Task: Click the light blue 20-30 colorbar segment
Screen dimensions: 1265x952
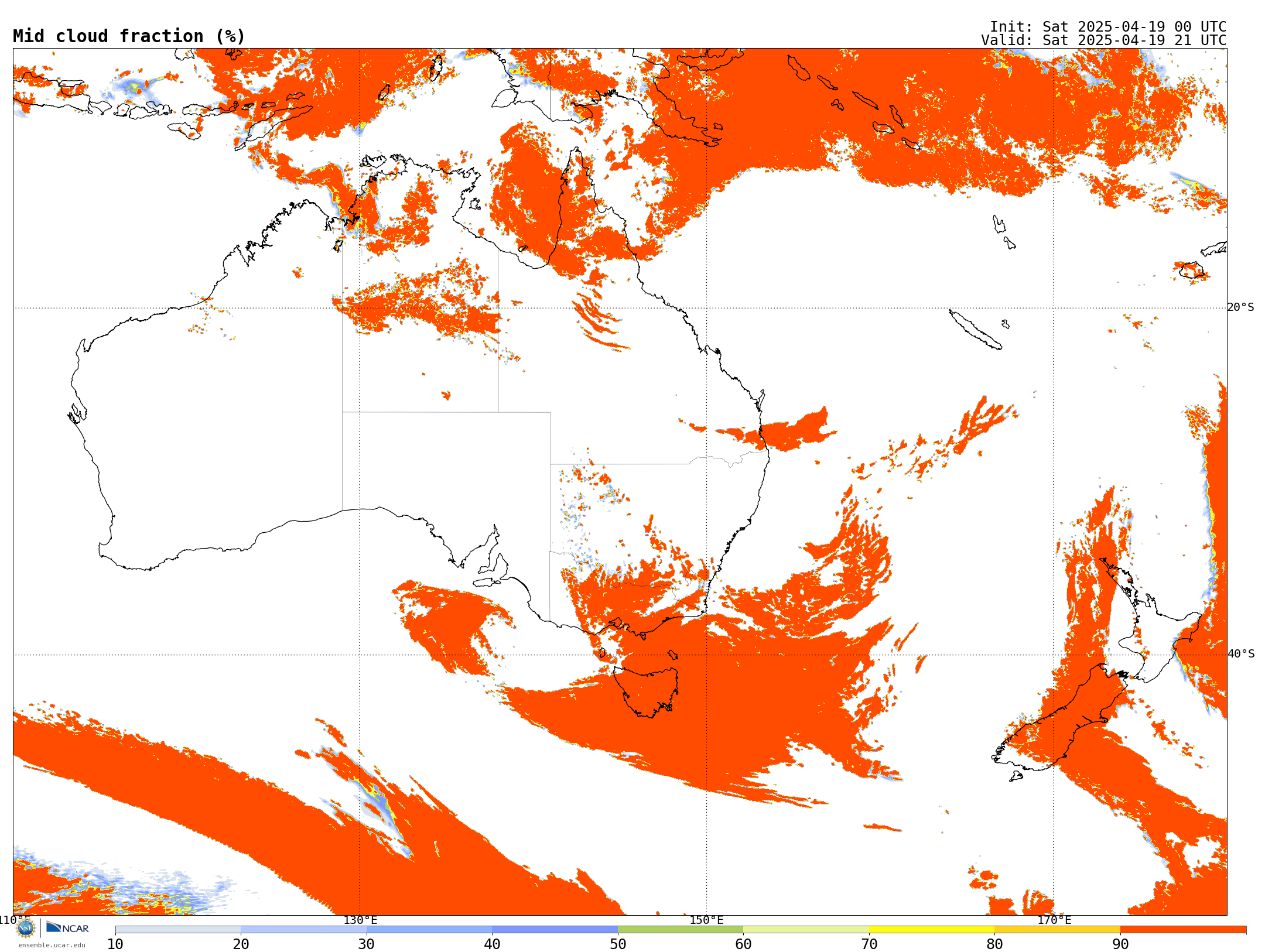Action: (x=303, y=930)
